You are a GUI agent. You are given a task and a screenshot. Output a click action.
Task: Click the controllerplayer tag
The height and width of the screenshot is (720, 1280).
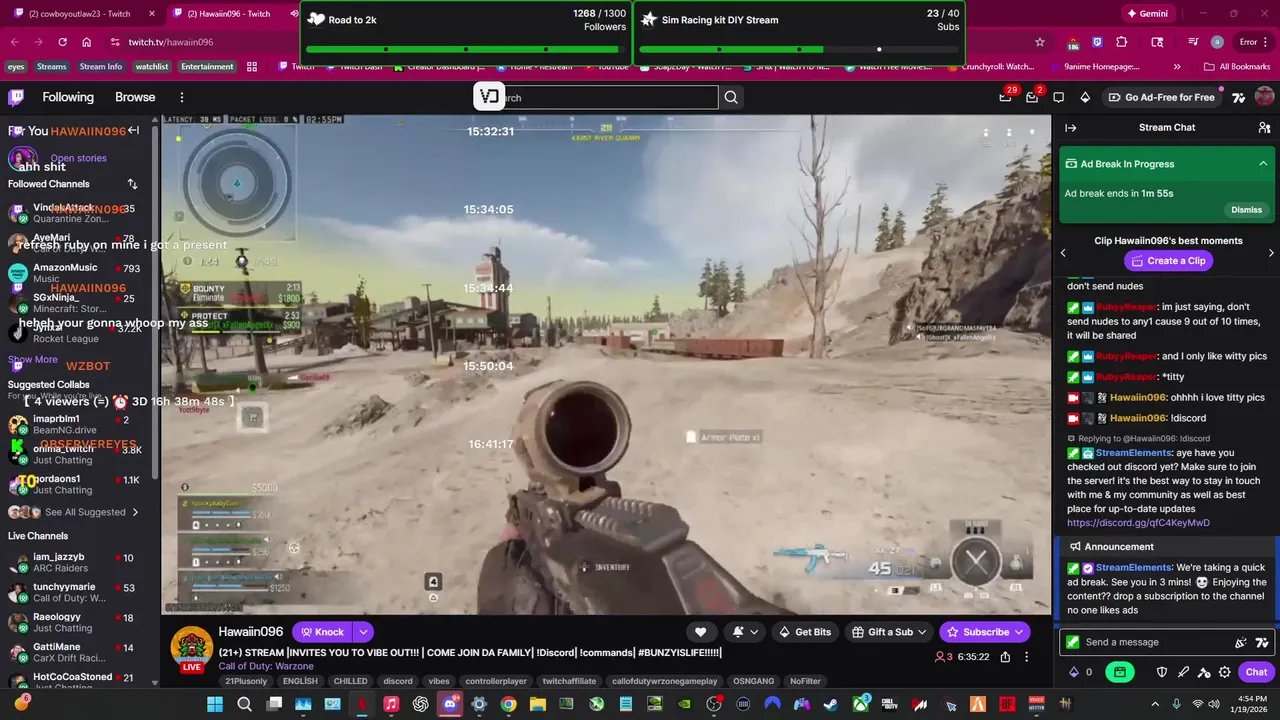pos(495,681)
